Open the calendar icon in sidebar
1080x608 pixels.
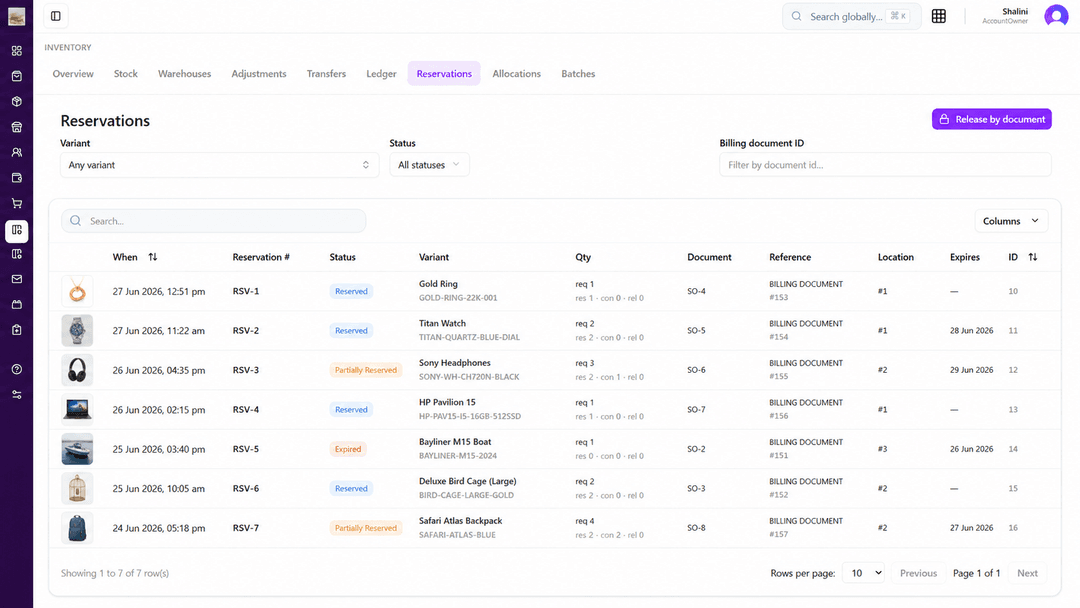(17, 304)
